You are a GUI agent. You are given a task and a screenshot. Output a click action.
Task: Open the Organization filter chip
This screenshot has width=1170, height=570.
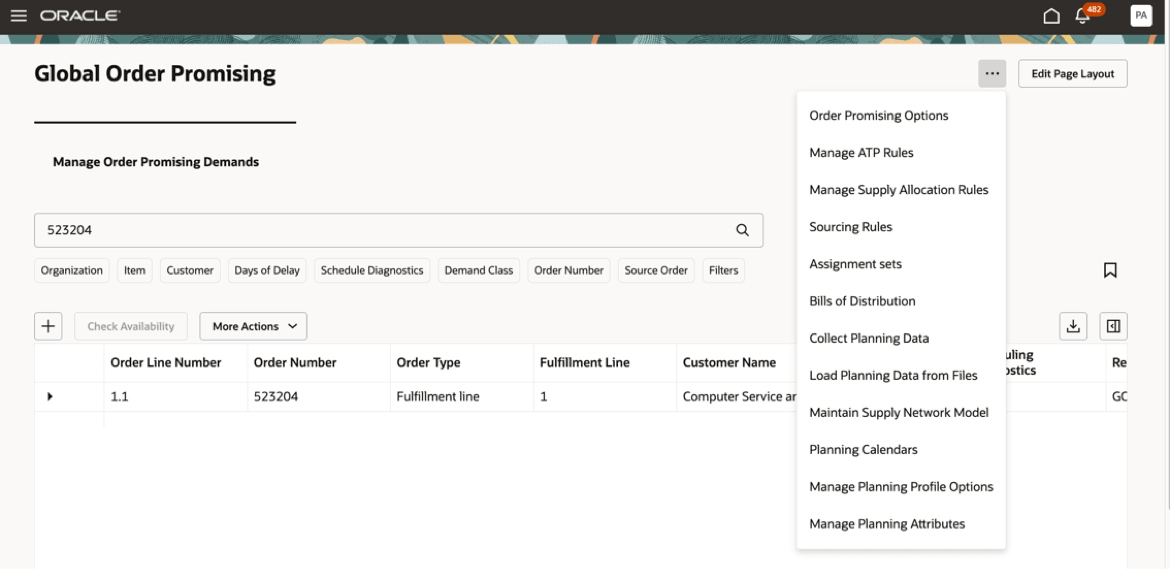(72, 270)
